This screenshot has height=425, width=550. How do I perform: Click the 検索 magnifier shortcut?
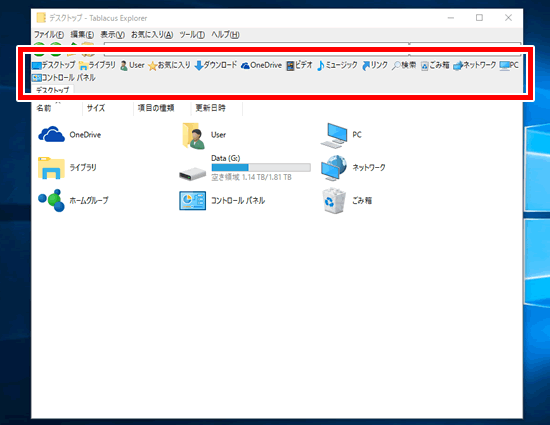click(x=404, y=65)
